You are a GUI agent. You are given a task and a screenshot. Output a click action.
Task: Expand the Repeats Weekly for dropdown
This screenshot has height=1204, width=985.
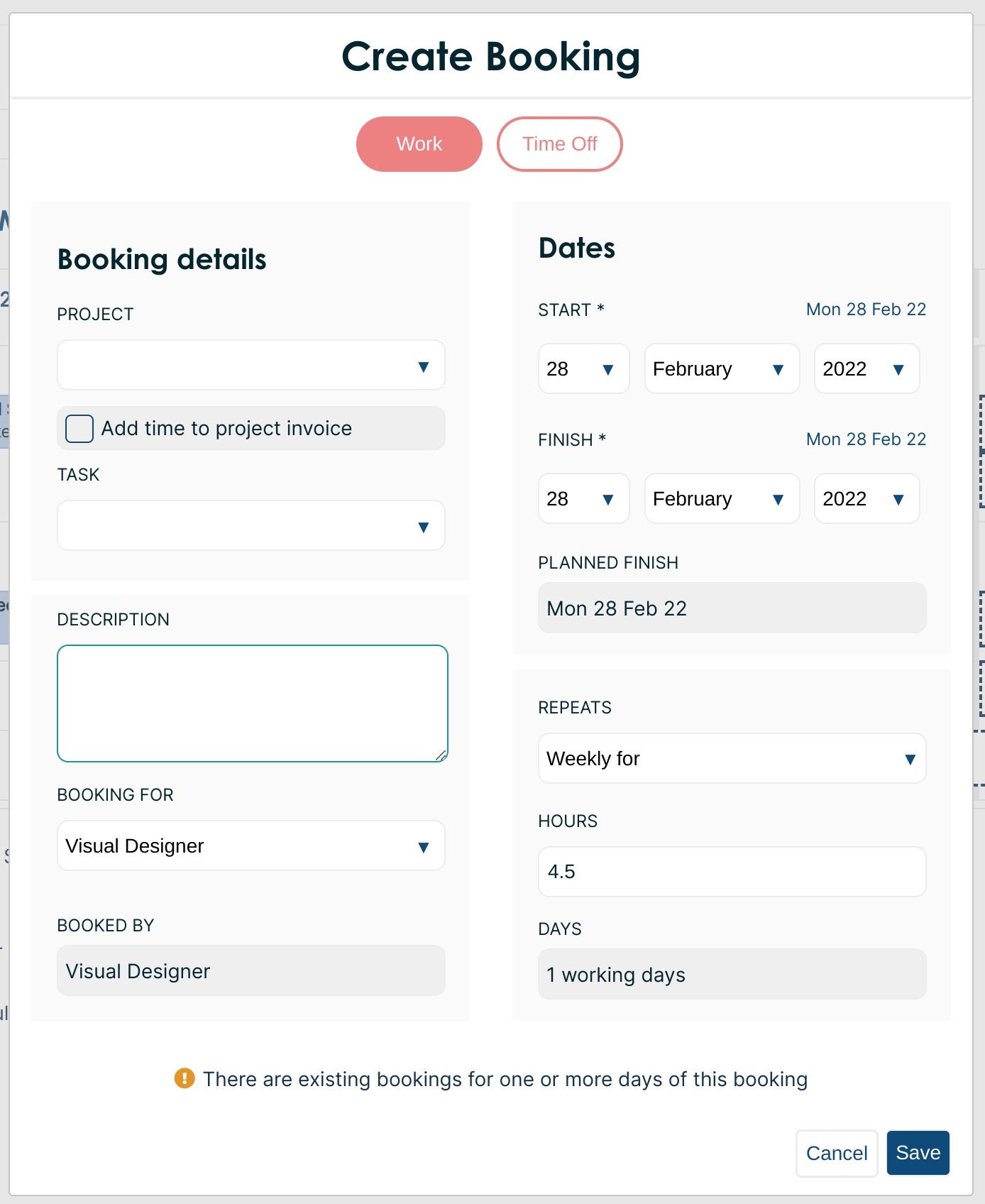coord(731,759)
